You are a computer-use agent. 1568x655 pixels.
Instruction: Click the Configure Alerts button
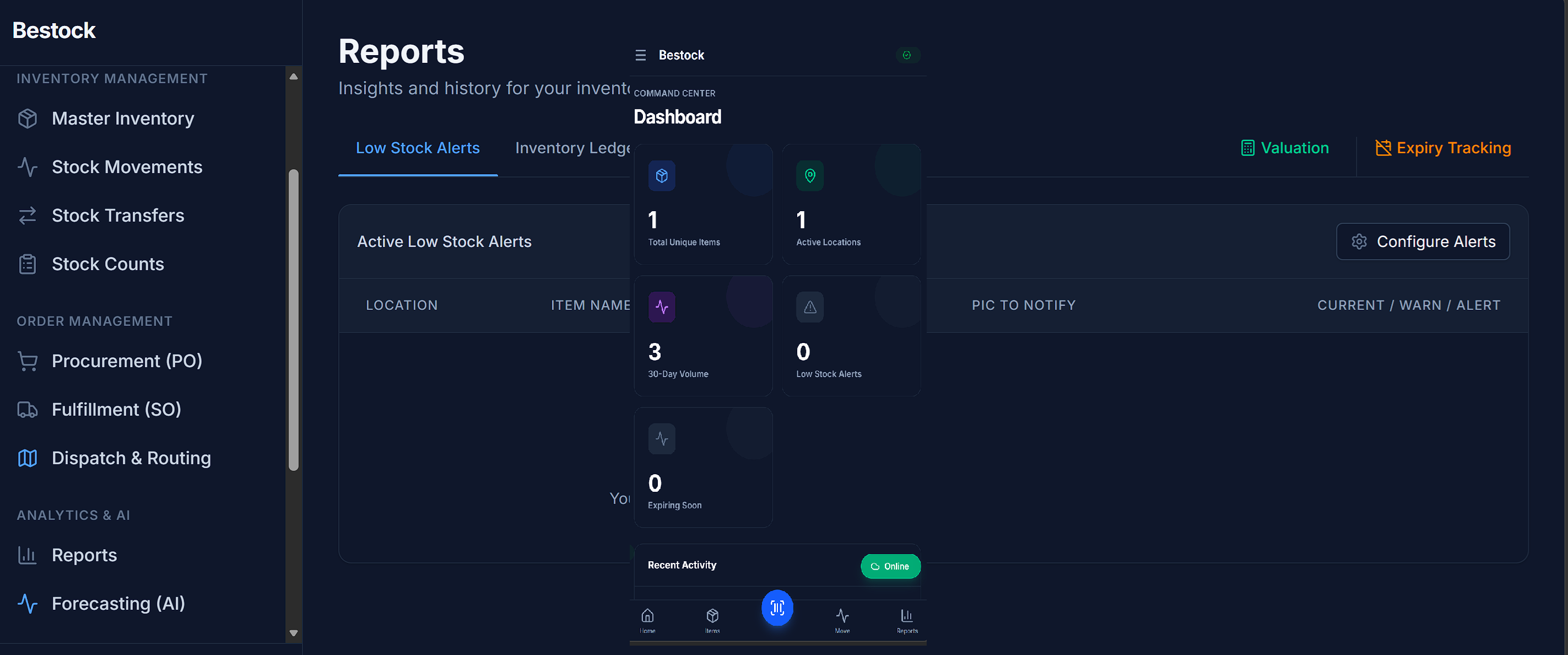click(x=1423, y=242)
